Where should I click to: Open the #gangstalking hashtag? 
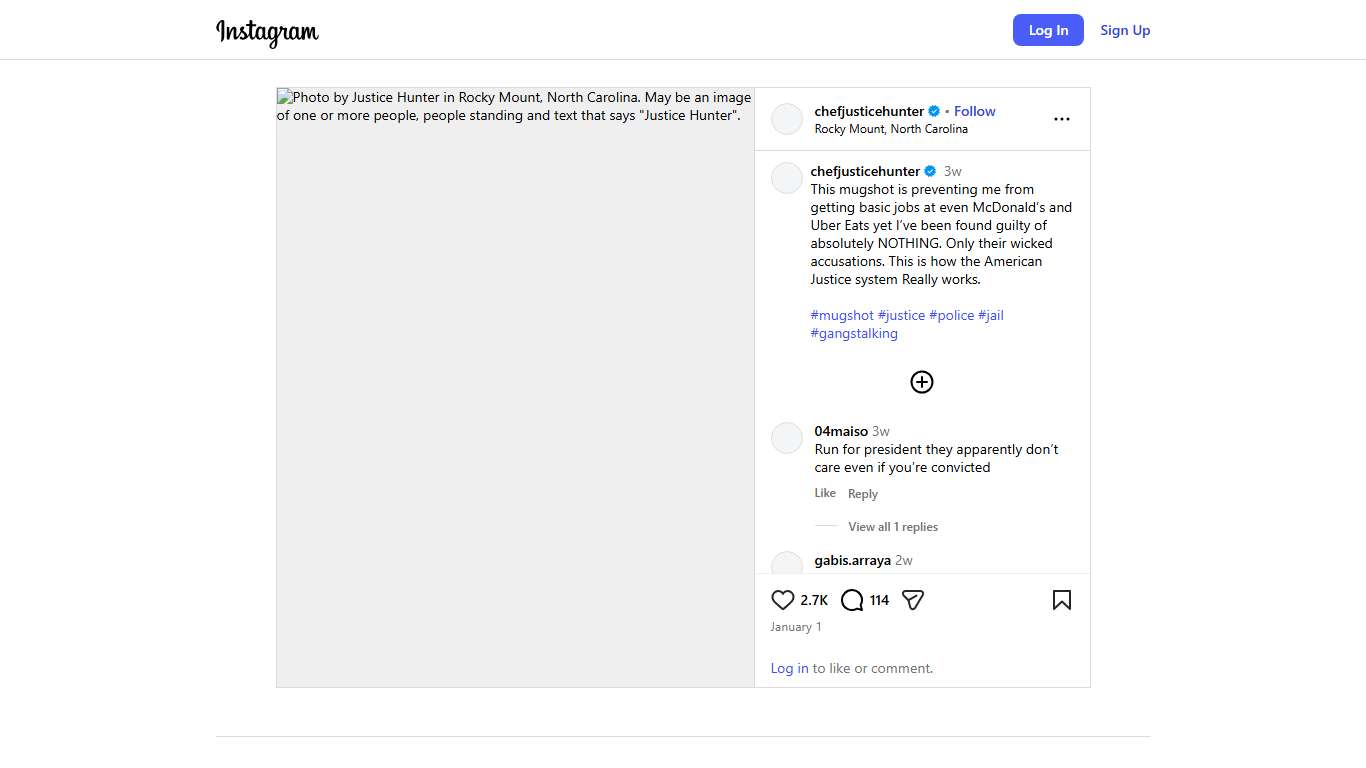[x=854, y=333]
